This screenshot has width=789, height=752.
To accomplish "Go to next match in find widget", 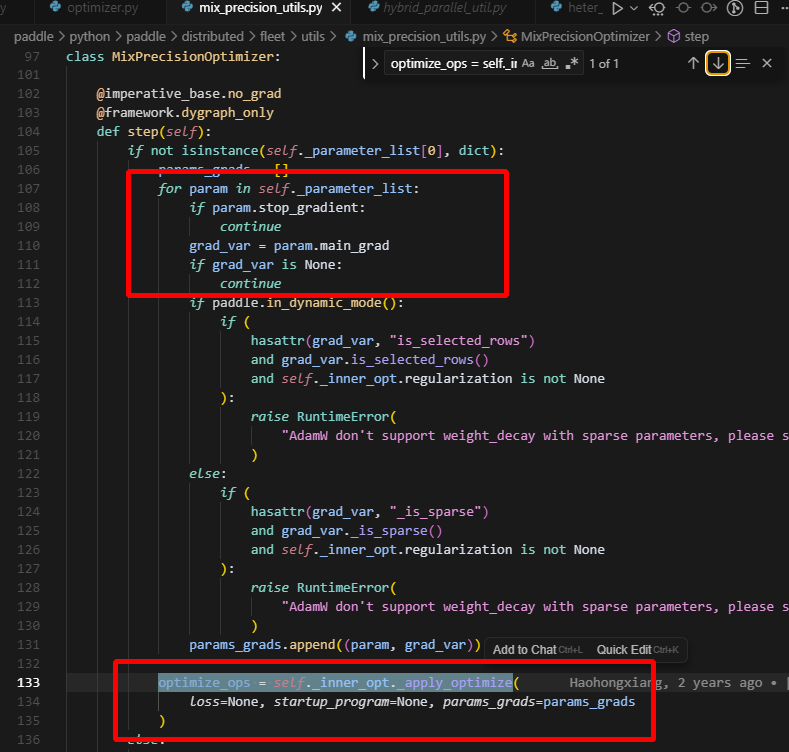I will pyautogui.click(x=717, y=63).
